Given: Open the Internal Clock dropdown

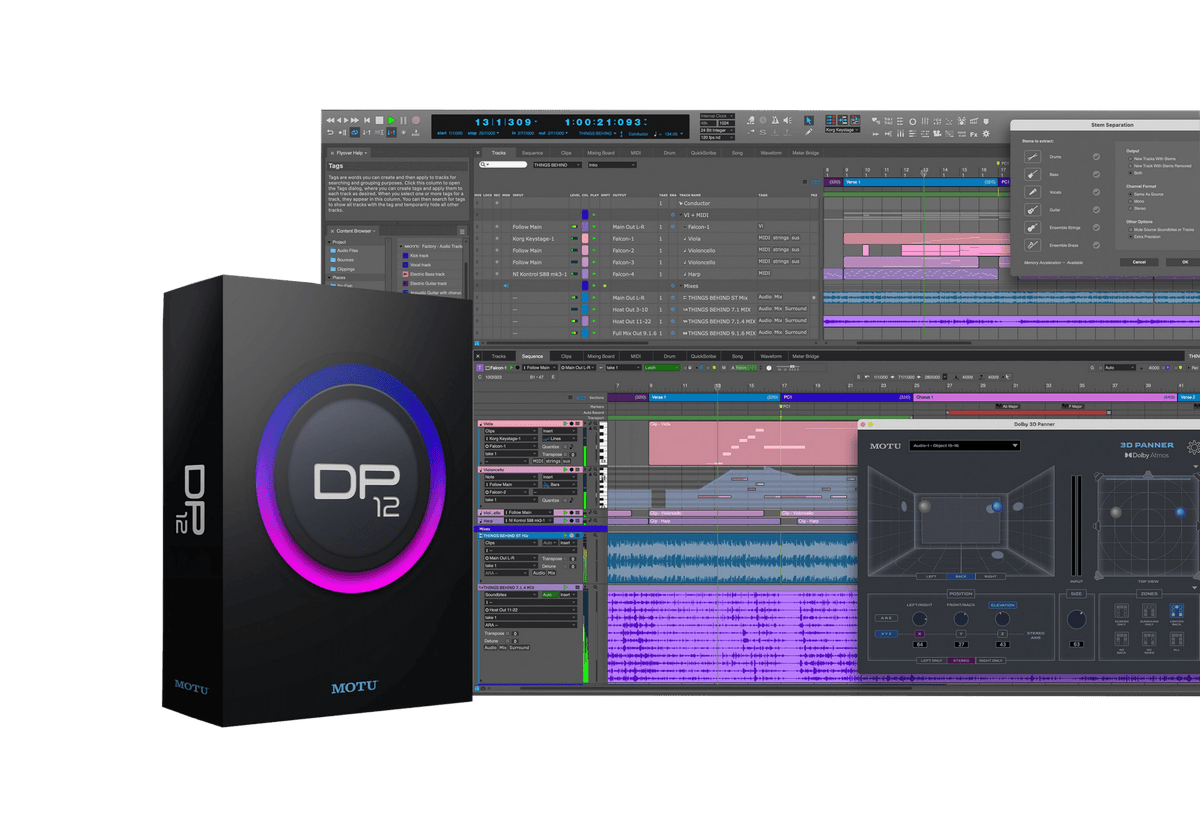Looking at the screenshot, I should (x=715, y=116).
